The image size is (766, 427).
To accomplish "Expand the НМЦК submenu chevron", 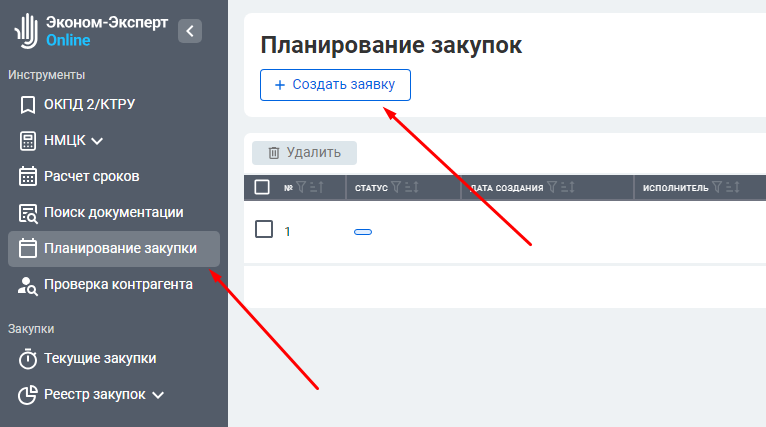I will point(97,141).
